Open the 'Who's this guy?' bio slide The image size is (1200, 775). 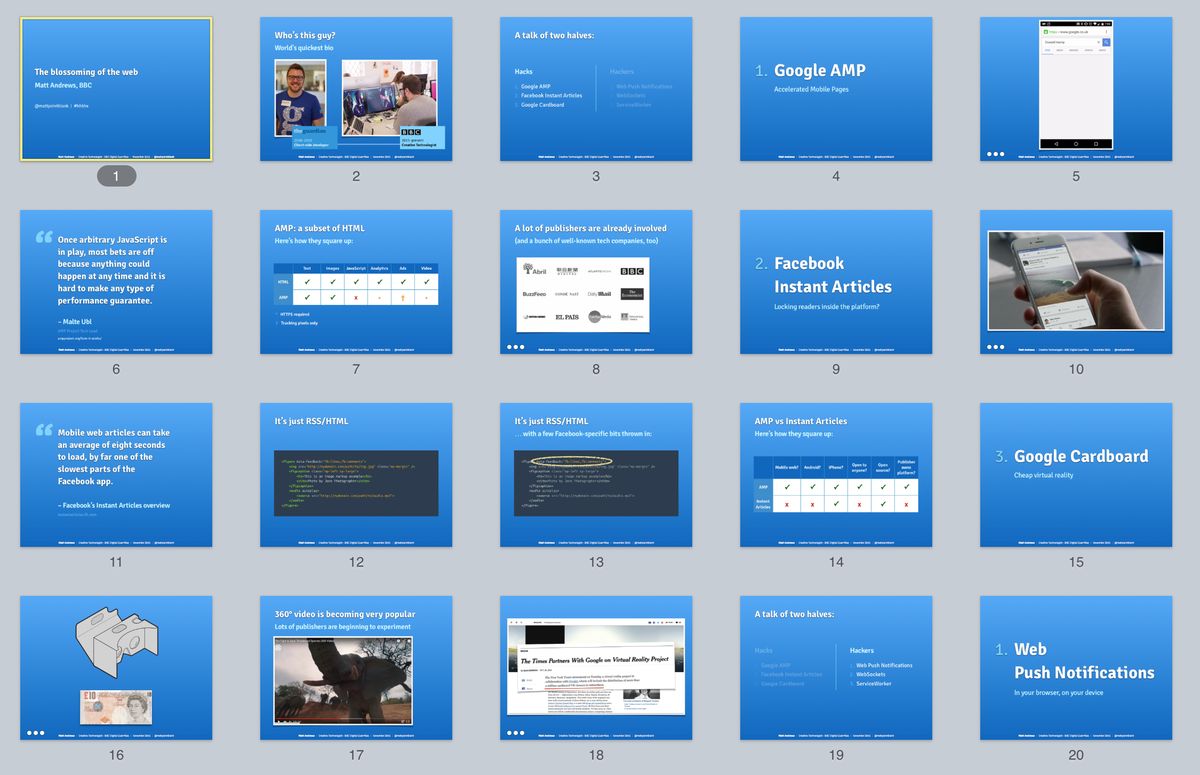coord(356,89)
